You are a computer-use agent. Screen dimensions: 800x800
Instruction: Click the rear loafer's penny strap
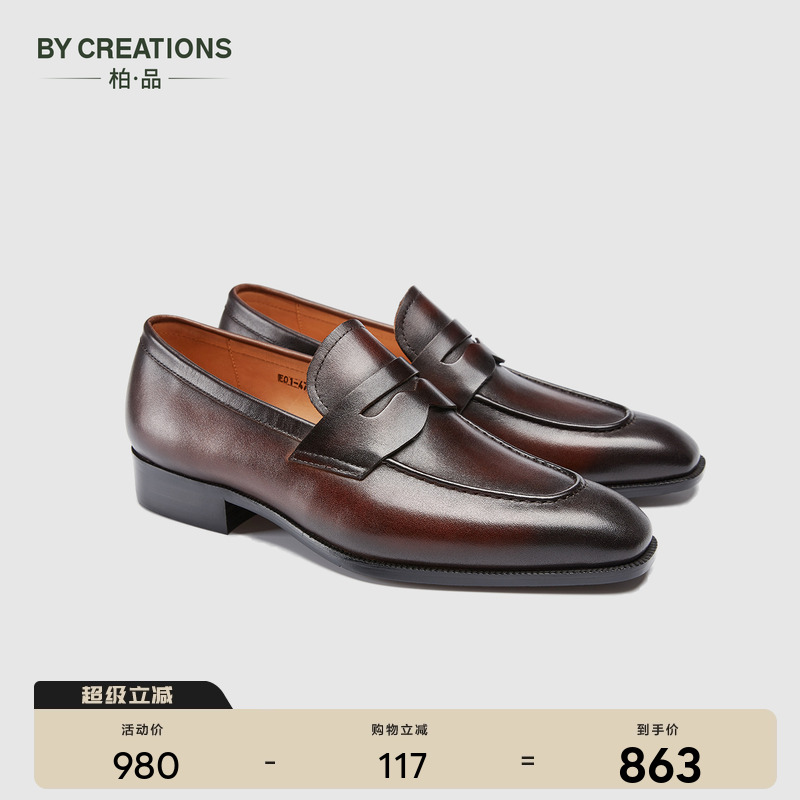[x=443, y=348]
